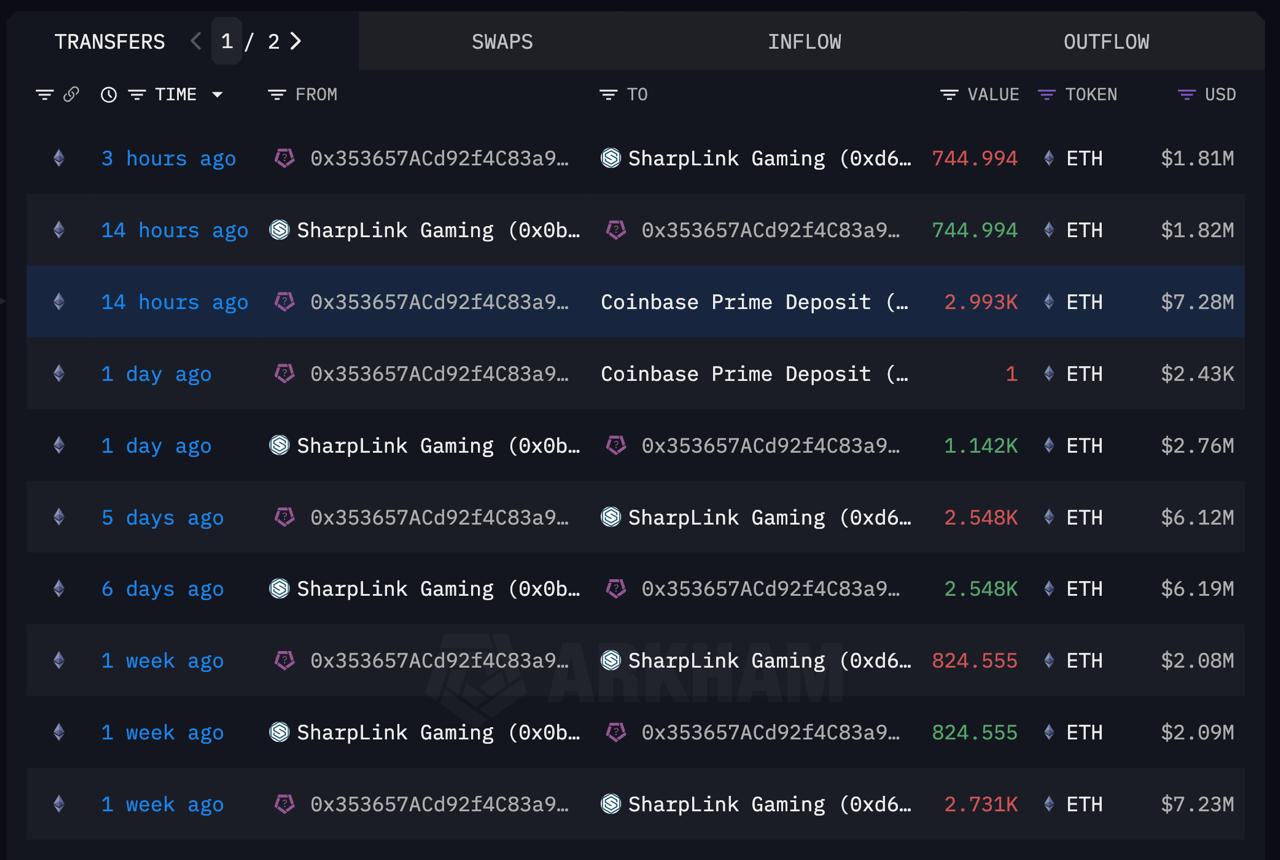Open '5 days ago' transaction link
The image size is (1280, 860).
pyautogui.click(x=162, y=518)
